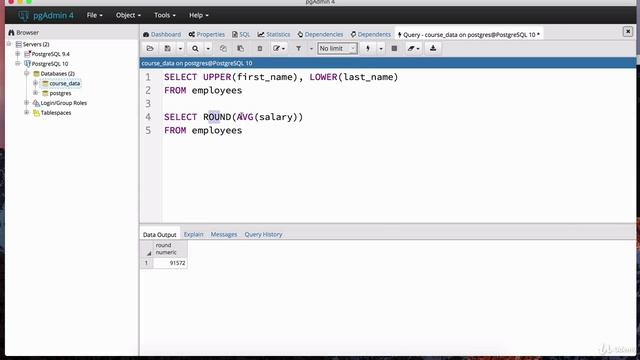Select Login/Group Roles in tree
640x360 pixels.
tap(63, 103)
